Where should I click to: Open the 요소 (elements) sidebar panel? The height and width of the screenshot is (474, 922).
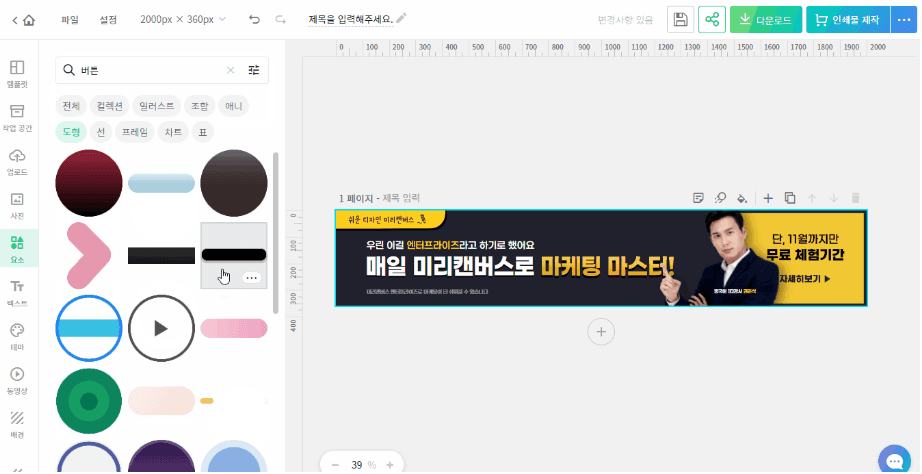tap(17, 248)
